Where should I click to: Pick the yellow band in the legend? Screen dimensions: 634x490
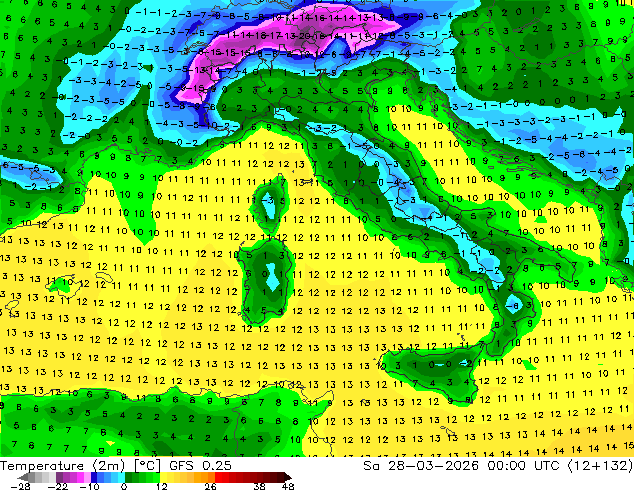163,477
